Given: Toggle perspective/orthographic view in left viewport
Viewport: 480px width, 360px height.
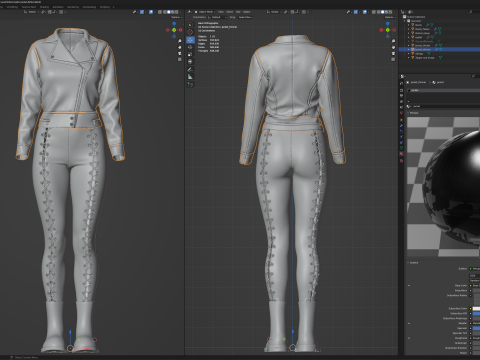Looking at the screenshot, I should 180,59.
